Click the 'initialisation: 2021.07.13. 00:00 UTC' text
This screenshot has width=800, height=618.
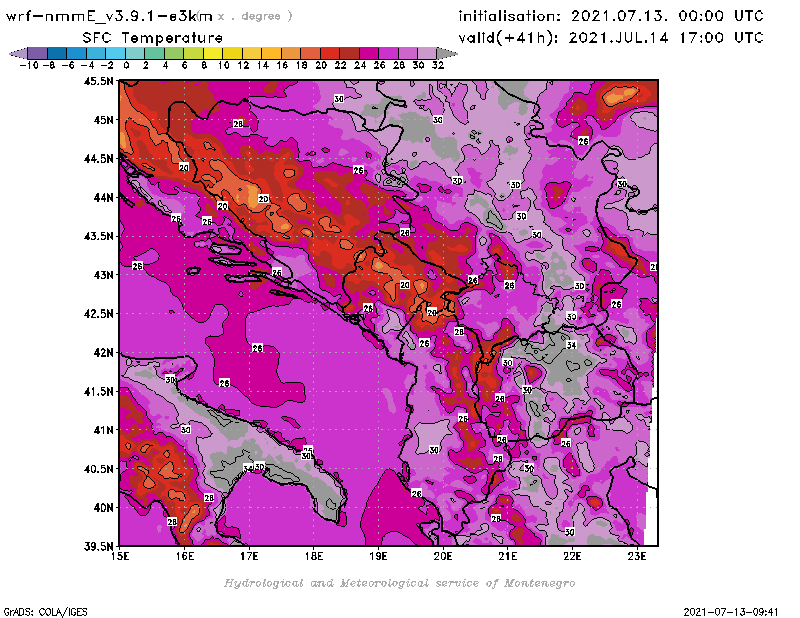[x=611, y=16]
